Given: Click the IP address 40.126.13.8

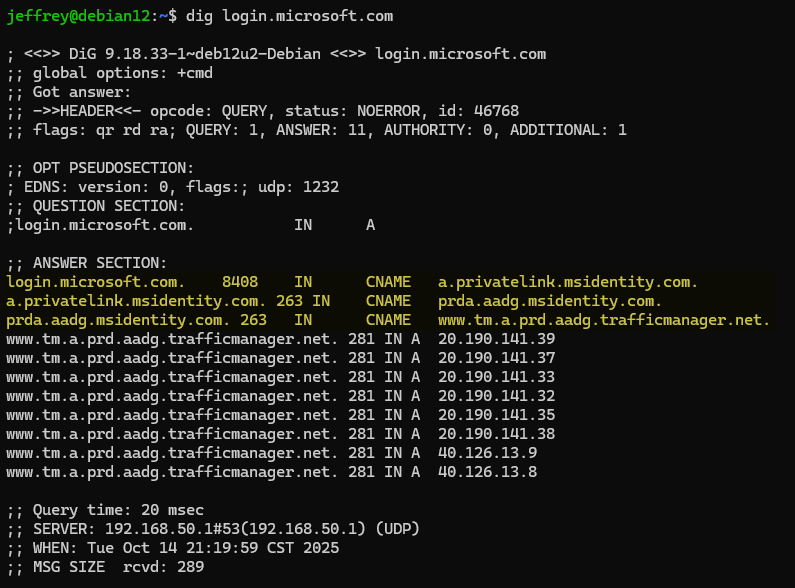Looking at the screenshot, I should tap(487, 472).
